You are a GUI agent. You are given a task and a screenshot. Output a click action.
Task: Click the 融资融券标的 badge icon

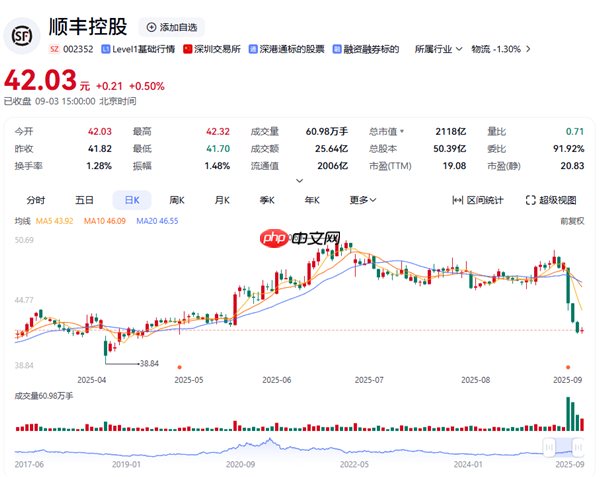[x=337, y=49]
